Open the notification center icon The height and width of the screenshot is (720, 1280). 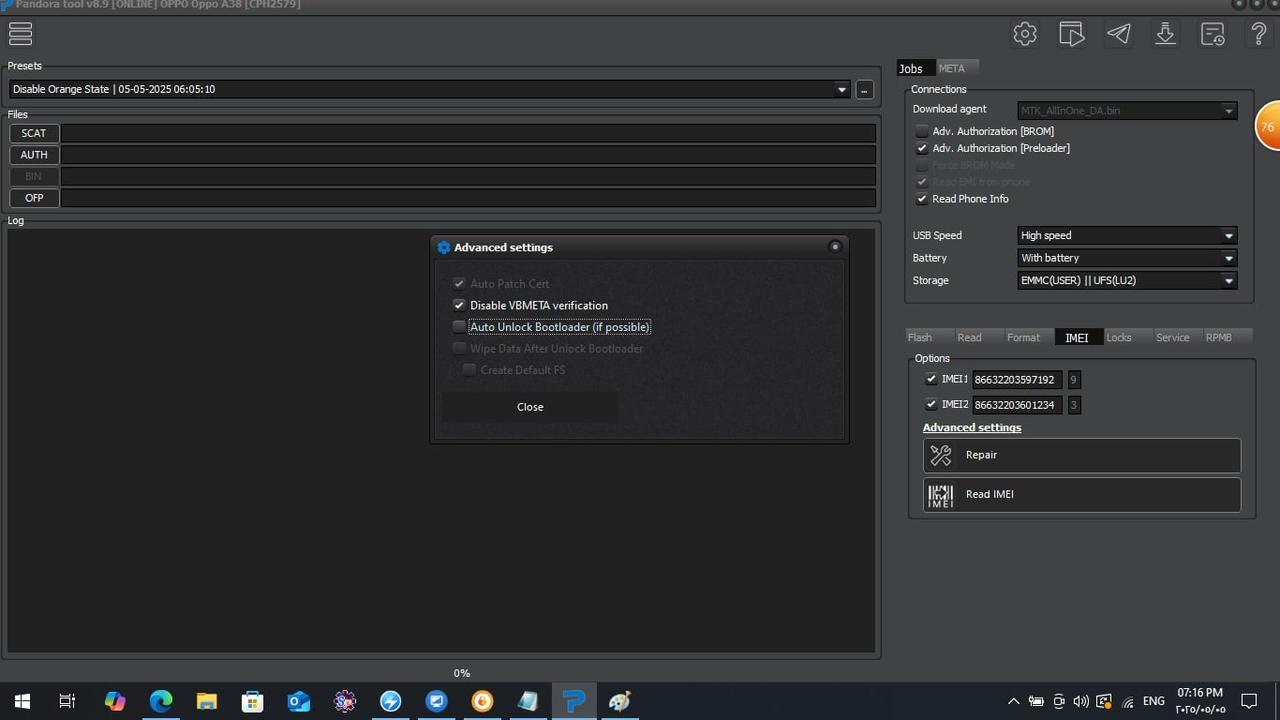(x=1249, y=701)
